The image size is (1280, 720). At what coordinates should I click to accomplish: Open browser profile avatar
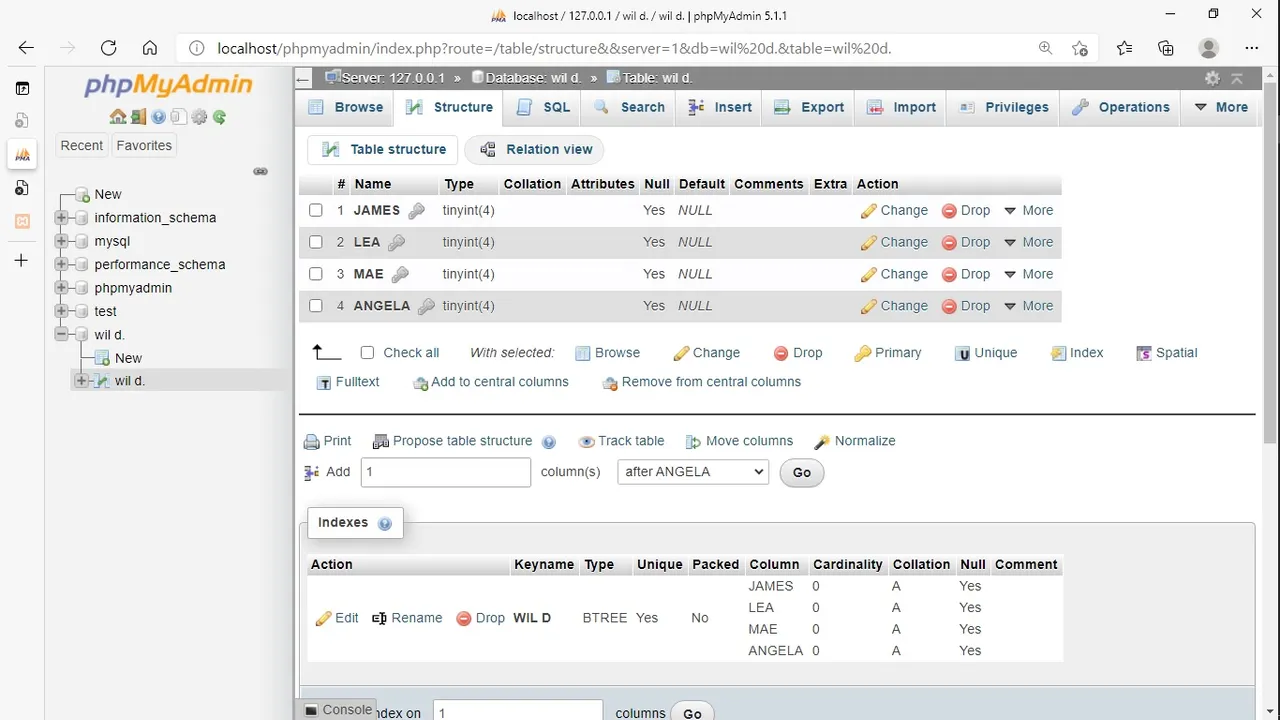click(1209, 48)
